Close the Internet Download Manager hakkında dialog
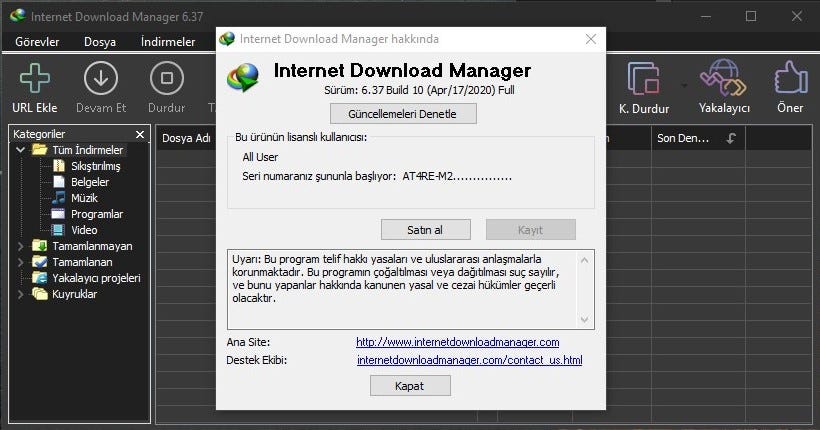This screenshot has height=430, width=820. (x=591, y=39)
